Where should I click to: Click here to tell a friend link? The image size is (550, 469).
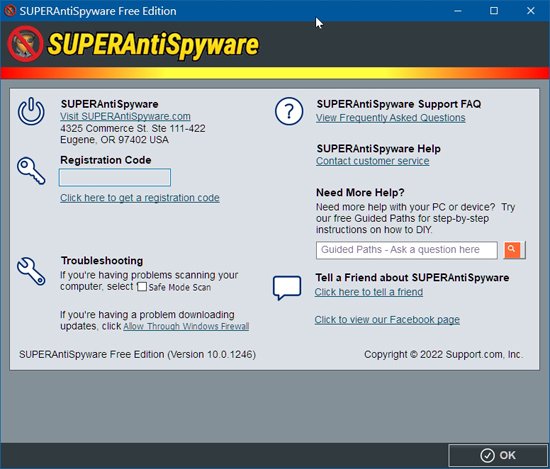369,292
